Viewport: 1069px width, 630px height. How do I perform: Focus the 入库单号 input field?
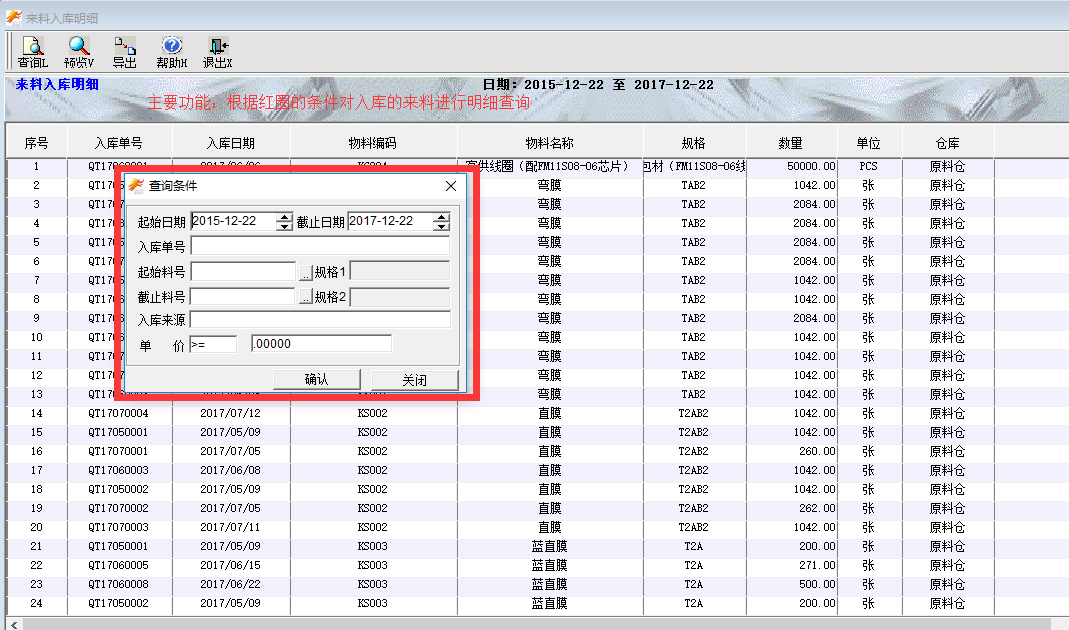point(320,246)
